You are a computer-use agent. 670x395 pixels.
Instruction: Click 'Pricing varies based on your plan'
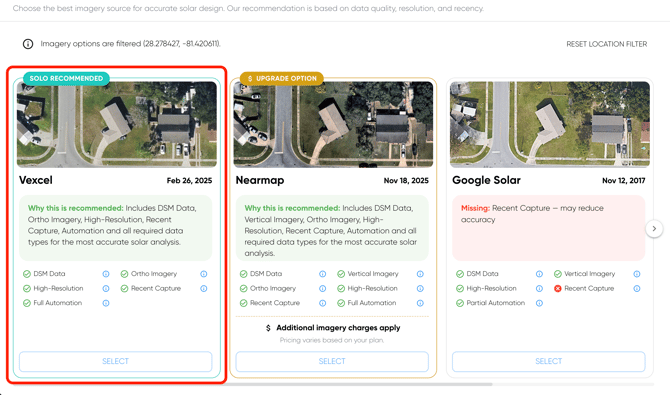332,340
